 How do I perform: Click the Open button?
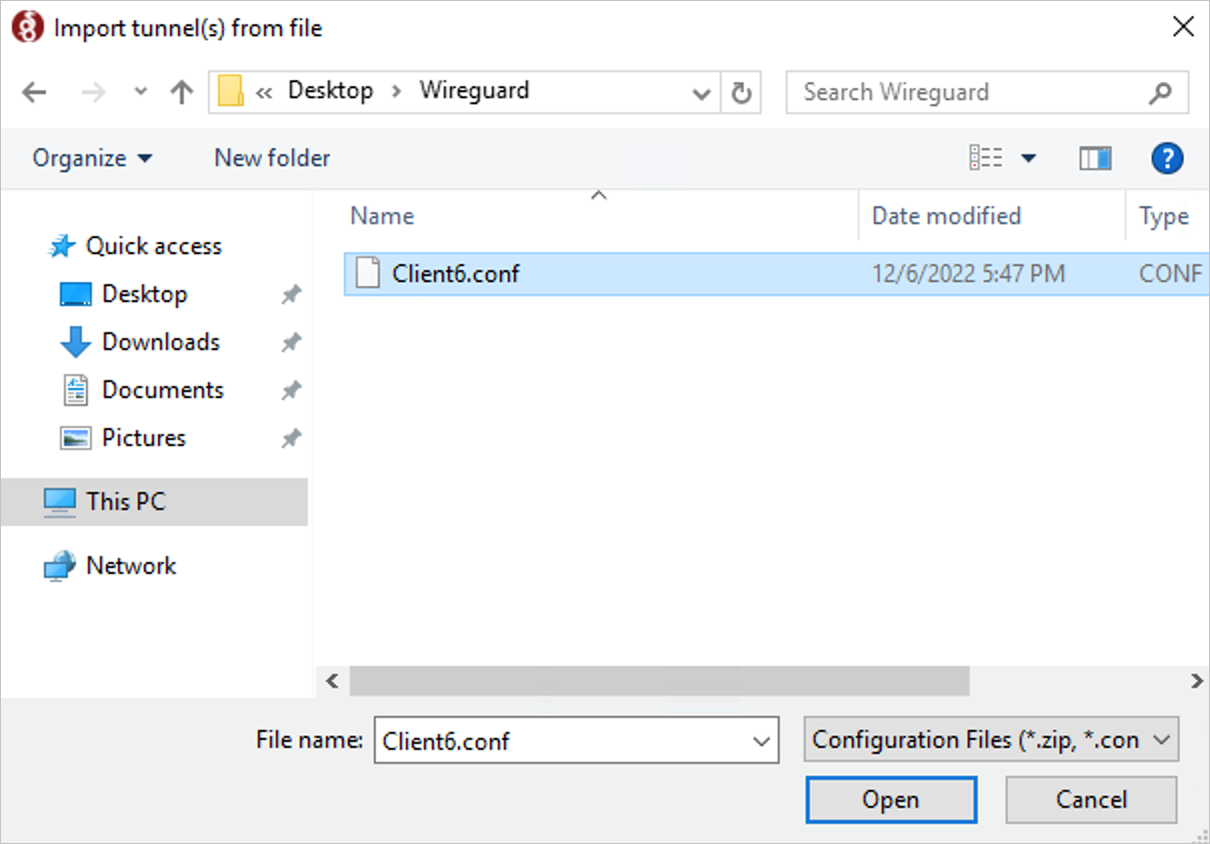tap(891, 800)
